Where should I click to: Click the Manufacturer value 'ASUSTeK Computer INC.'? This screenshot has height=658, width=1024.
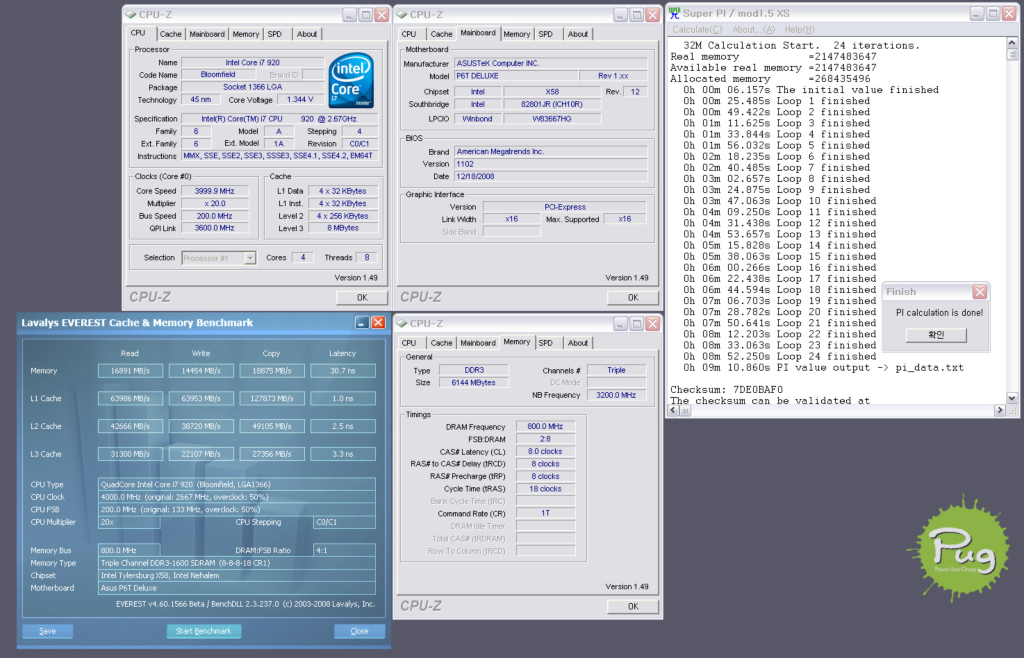(551, 63)
